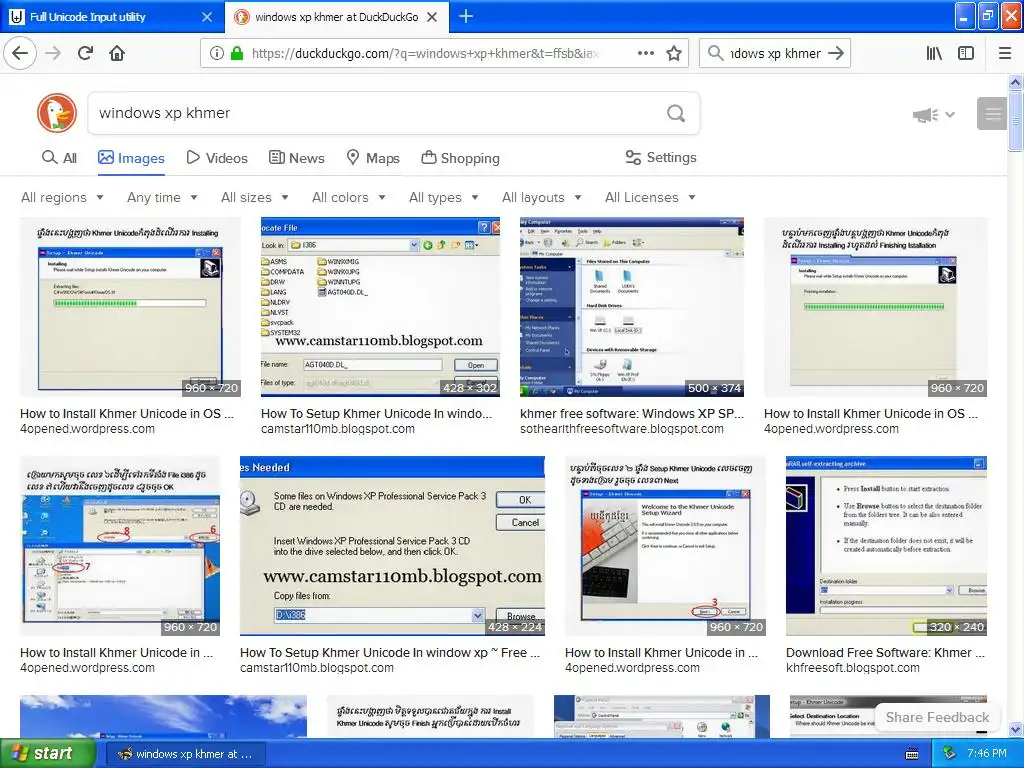Screen dimensions: 1024x768
Task: Open the megaphone news dropdown
Action: pyautogui.click(x=934, y=115)
